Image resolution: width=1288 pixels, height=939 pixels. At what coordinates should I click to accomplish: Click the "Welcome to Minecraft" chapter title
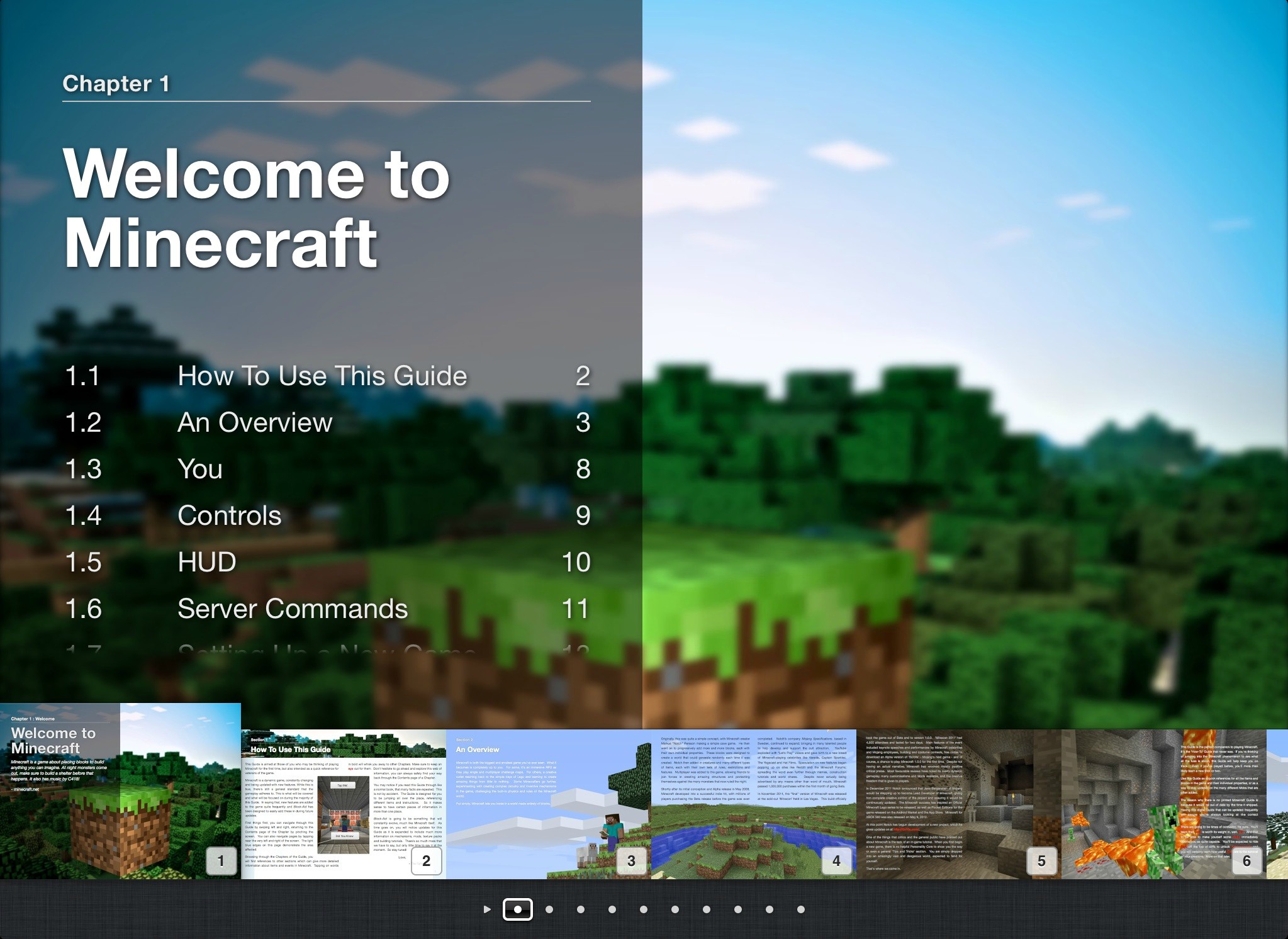(257, 208)
